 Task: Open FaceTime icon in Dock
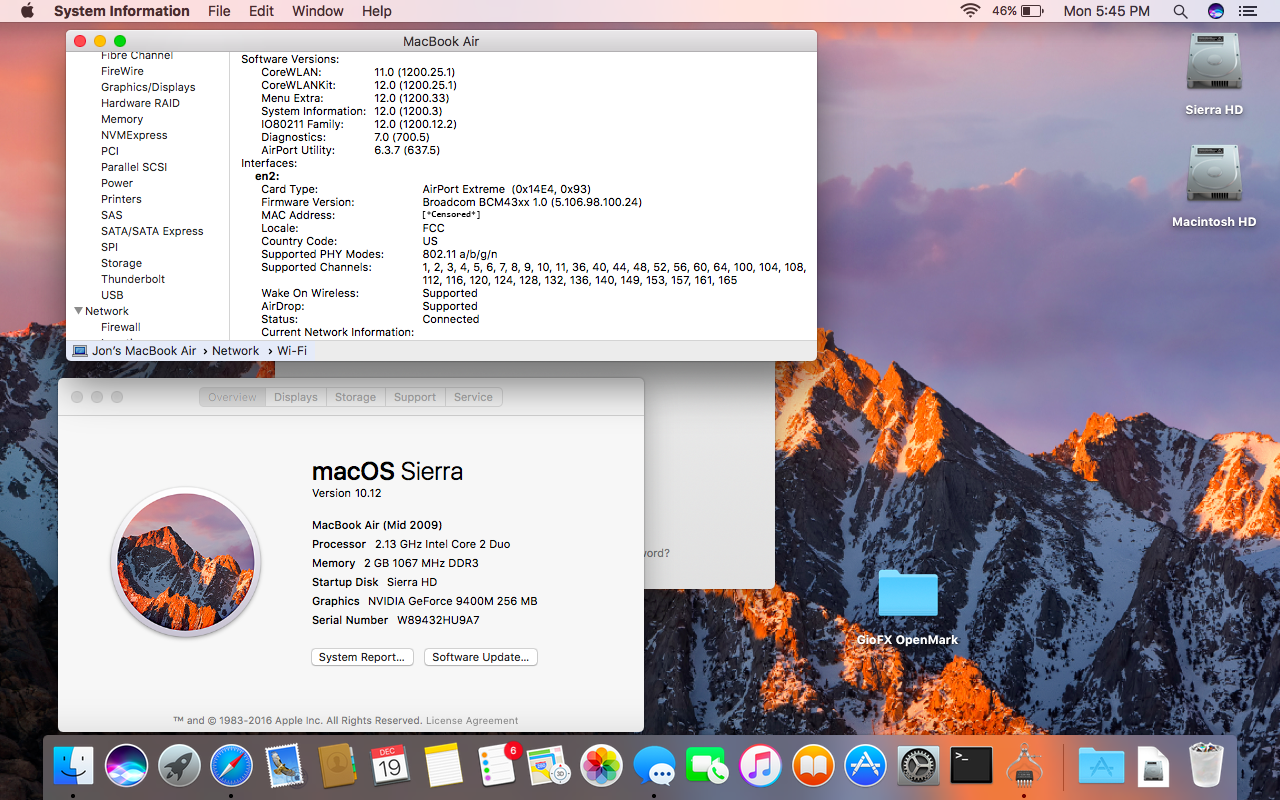pyautogui.click(x=707, y=767)
